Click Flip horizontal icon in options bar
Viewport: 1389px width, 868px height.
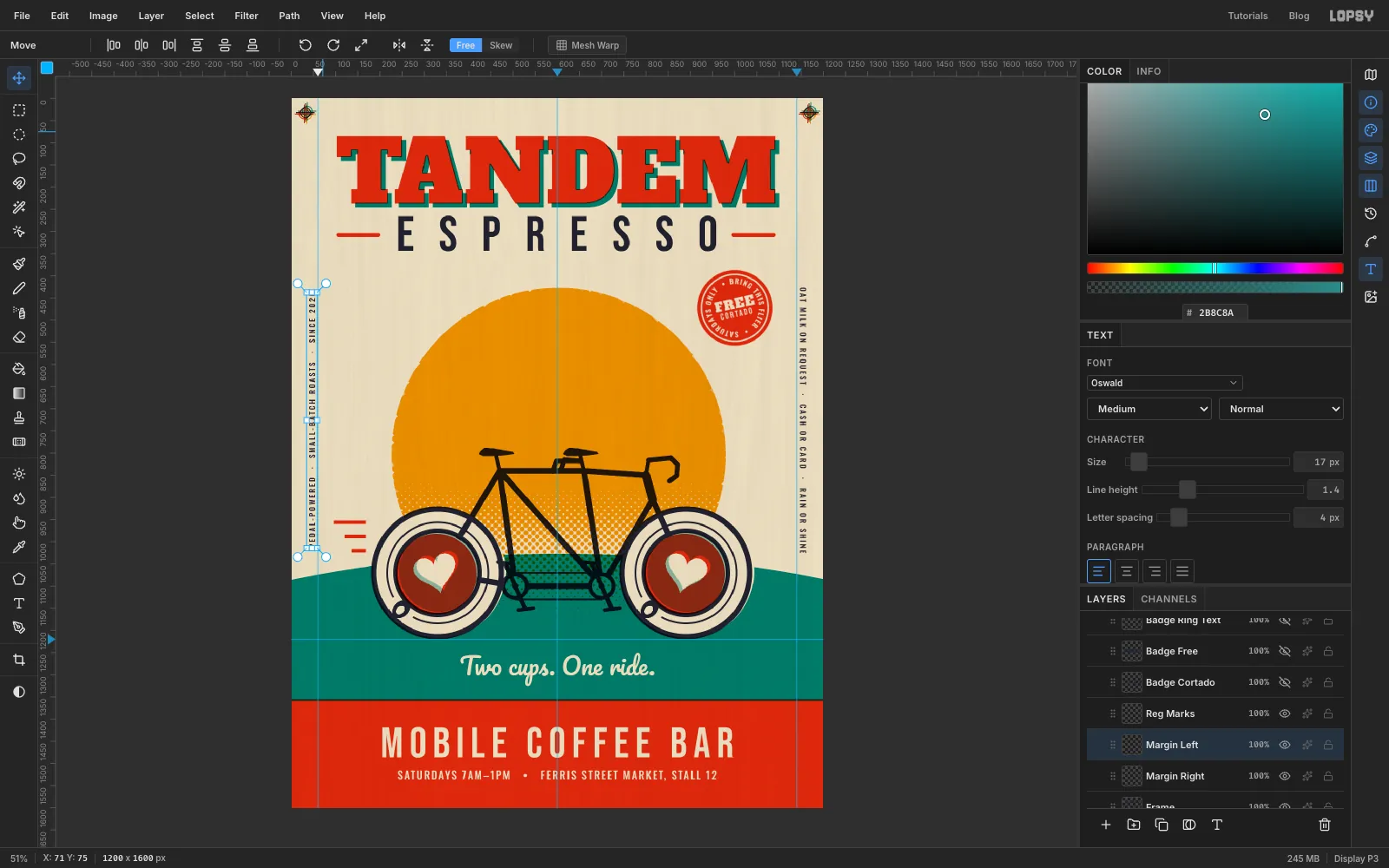399,45
